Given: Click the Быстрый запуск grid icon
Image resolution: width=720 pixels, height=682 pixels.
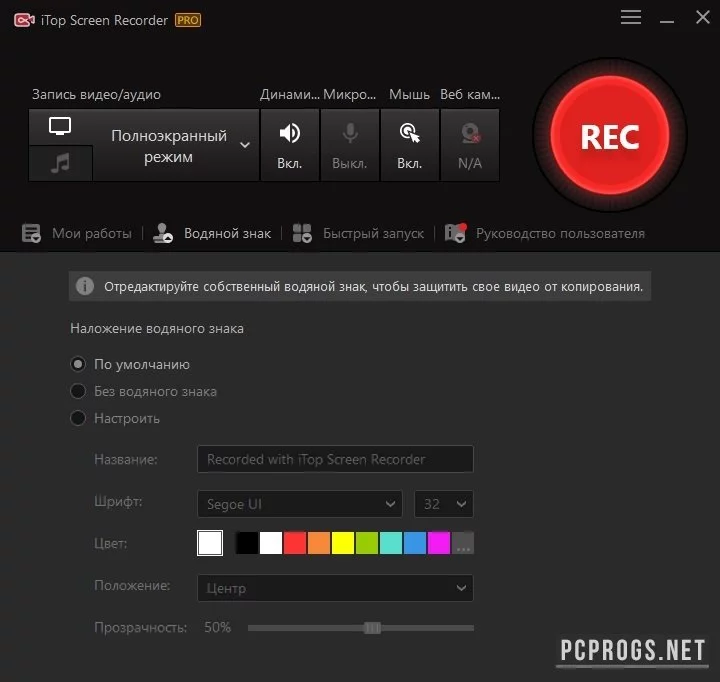Looking at the screenshot, I should pos(302,233).
